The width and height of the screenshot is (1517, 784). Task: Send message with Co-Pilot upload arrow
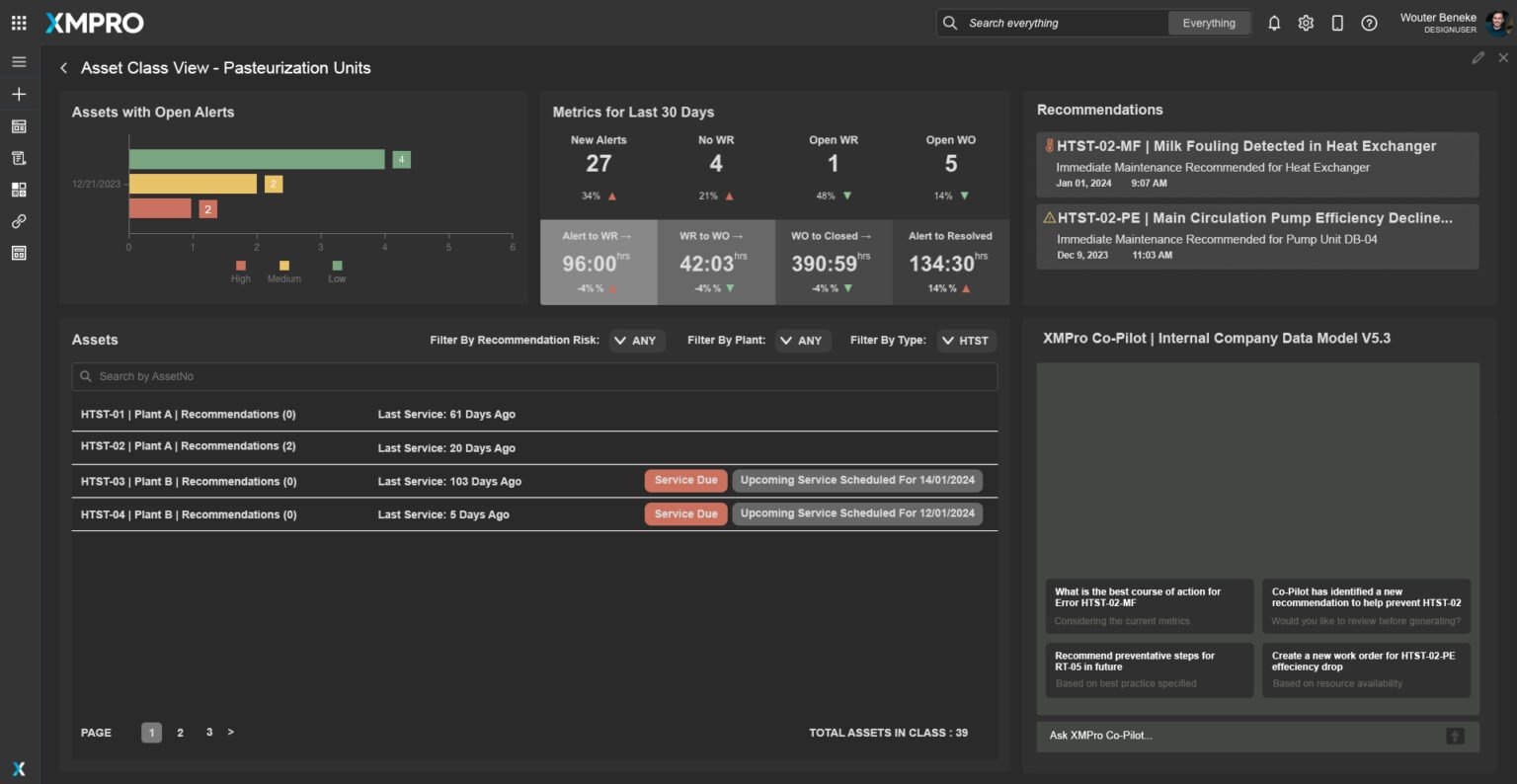pos(1455,736)
